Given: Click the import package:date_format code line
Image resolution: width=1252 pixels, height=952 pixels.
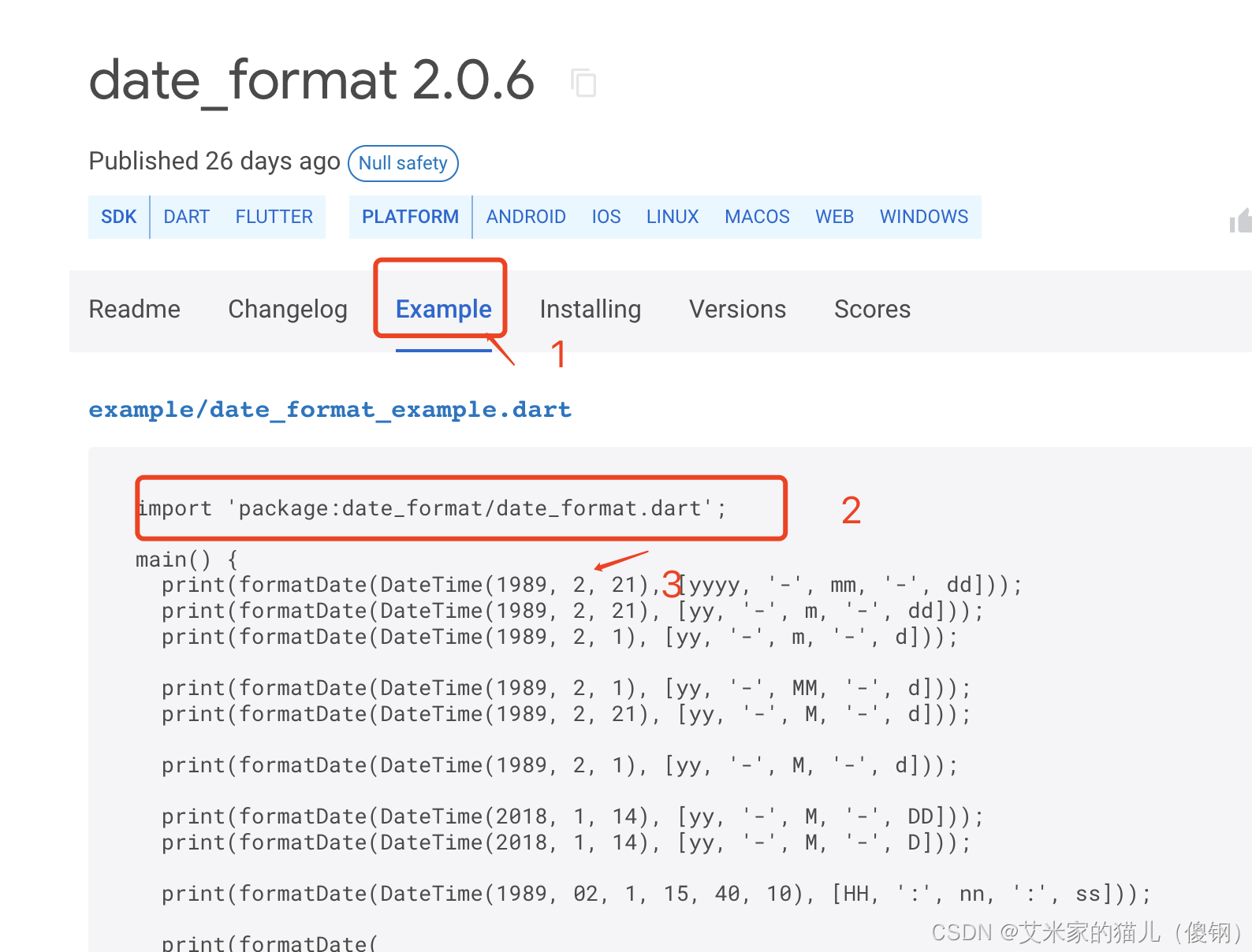Looking at the screenshot, I should pyautogui.click(x=431, y=508).
